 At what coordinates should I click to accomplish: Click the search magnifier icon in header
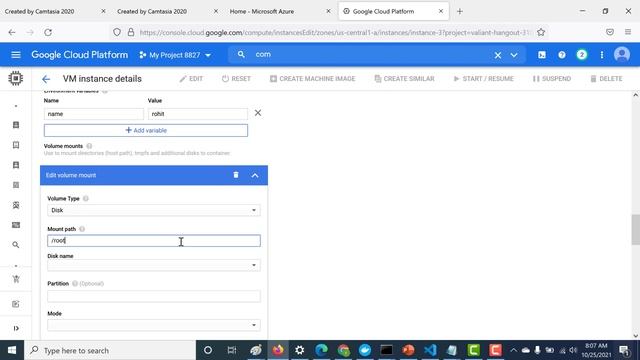point(241,54)
